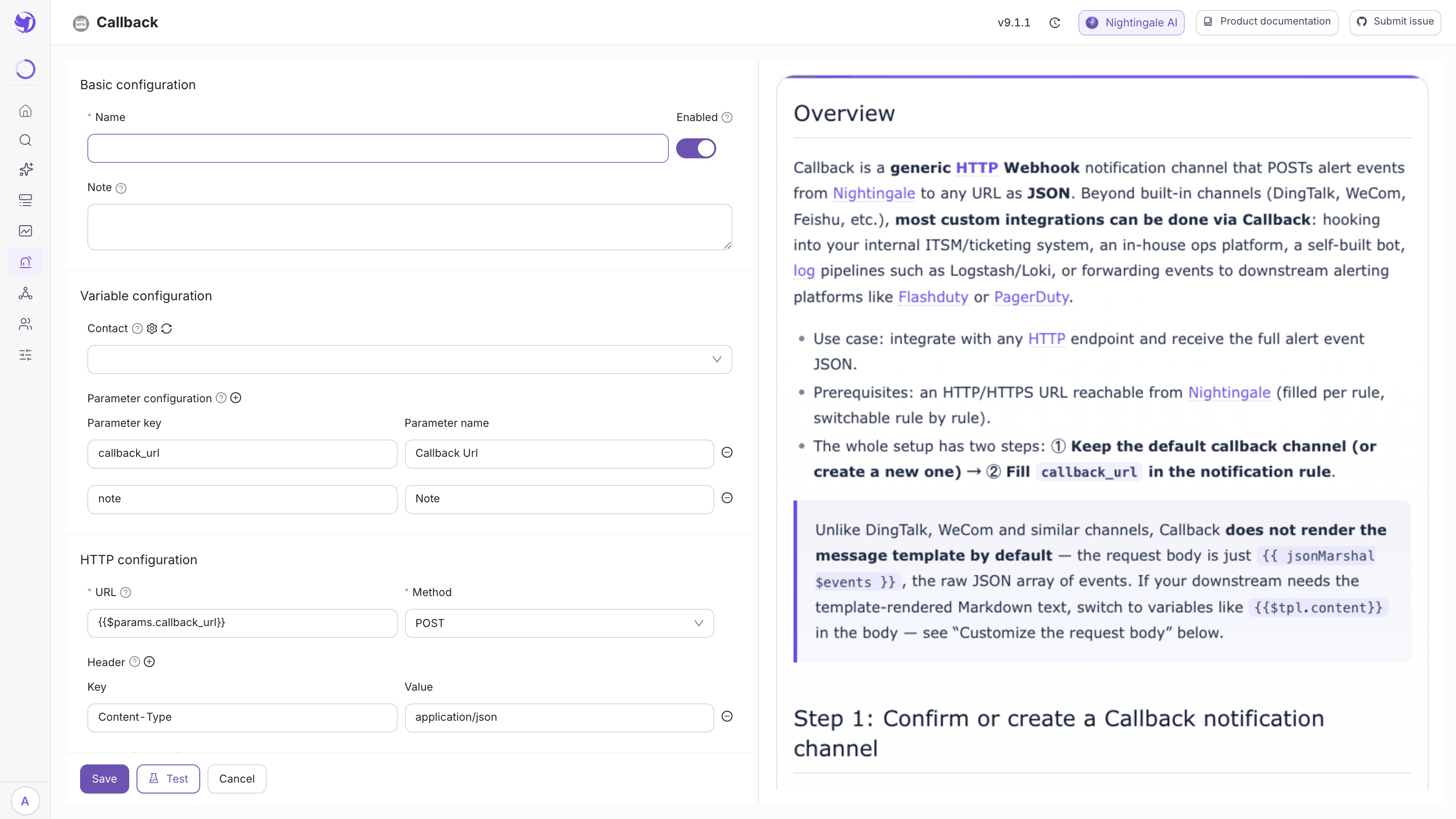Open the Method POST dropdown
1456x819 pixels.
pos(559,623)
